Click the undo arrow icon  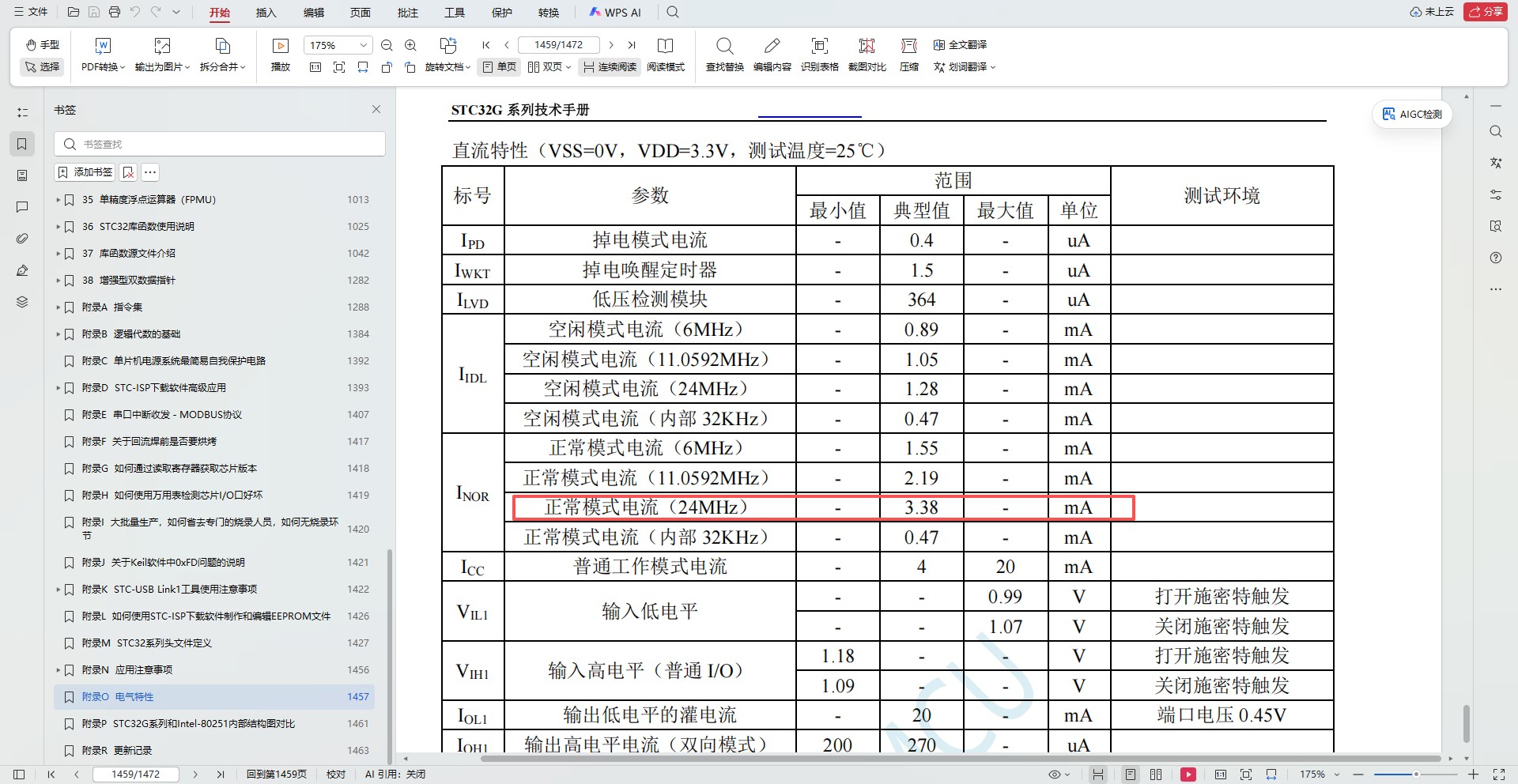(x=135, y=12)
